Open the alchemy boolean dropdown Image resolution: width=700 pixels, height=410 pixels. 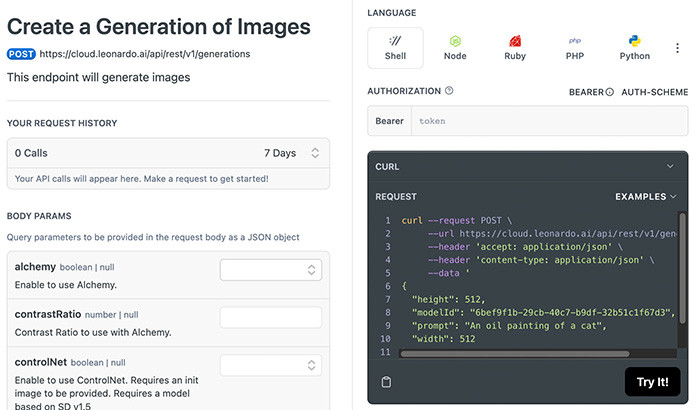click(x=271, y=270)
